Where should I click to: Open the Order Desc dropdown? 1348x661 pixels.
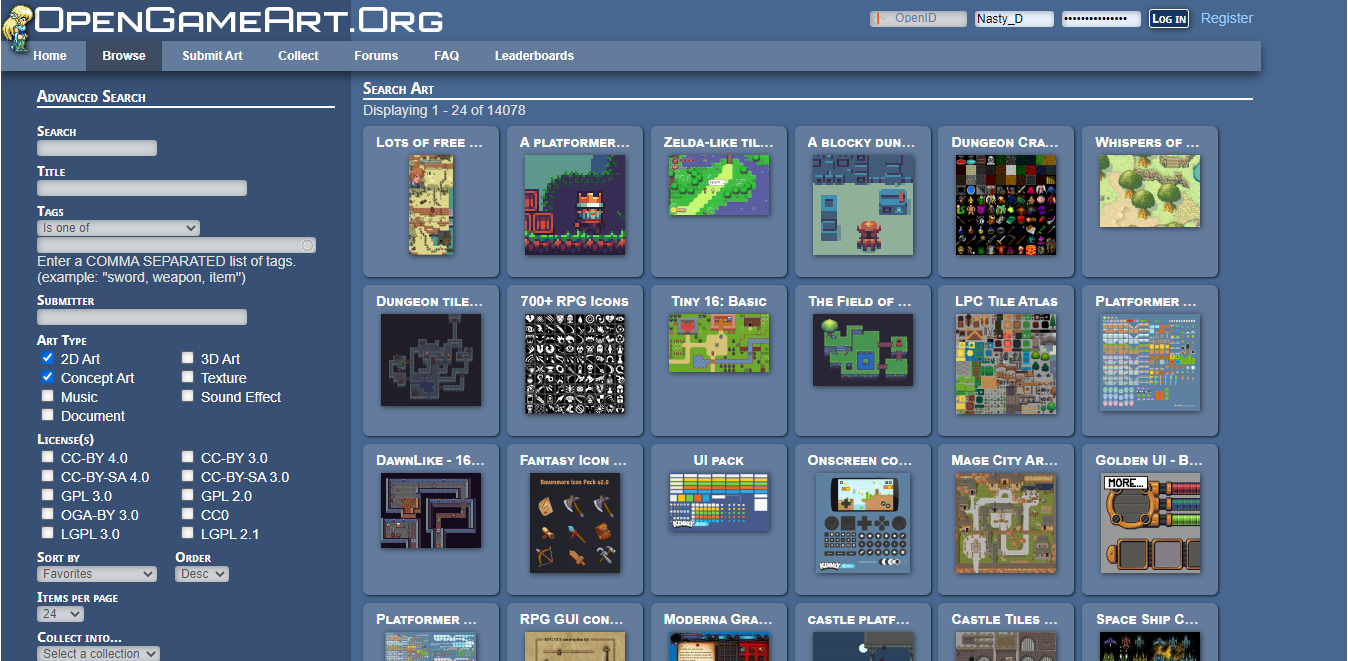pyautogui.click(x=202, y=574)
